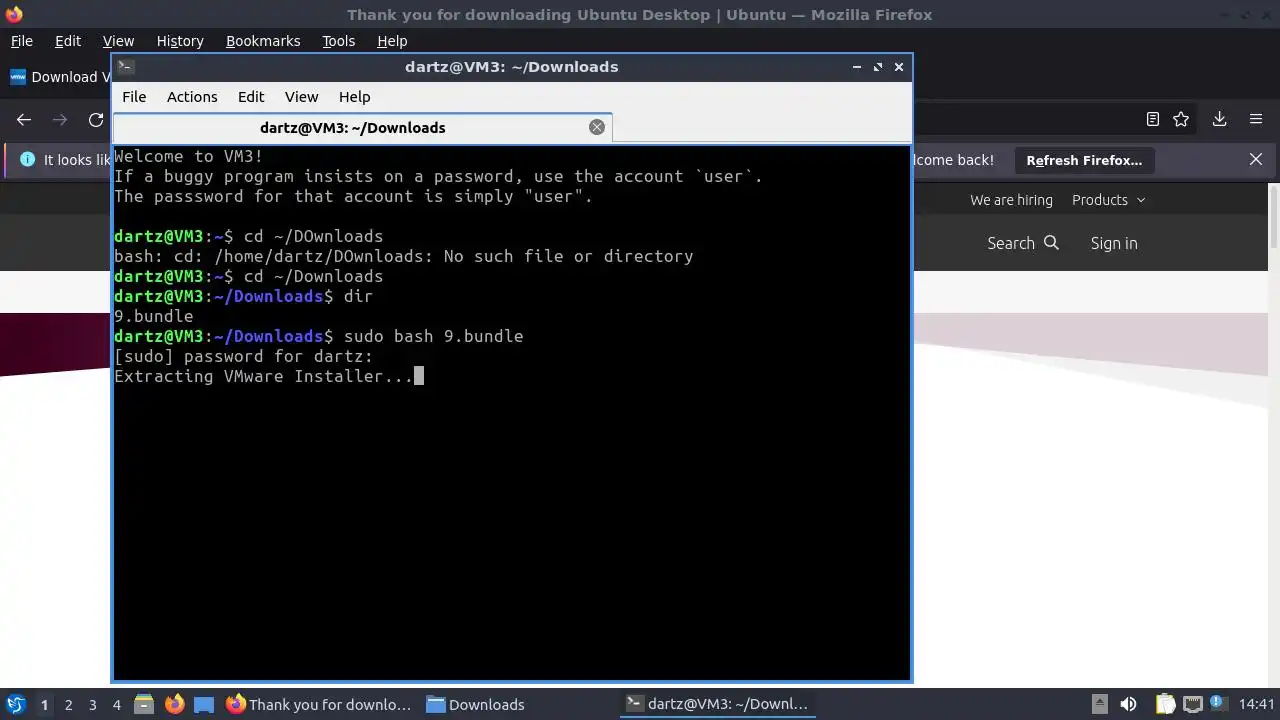
Task: Open the terminal View menu
Action: pyautogui.click(x=301, y=97)
